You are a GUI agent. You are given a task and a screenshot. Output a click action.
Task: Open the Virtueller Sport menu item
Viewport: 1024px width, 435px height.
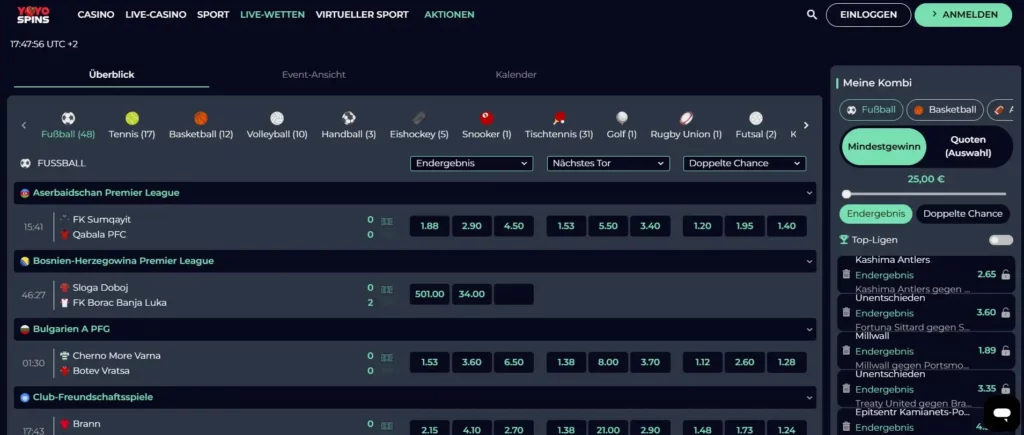coord(362,14)
